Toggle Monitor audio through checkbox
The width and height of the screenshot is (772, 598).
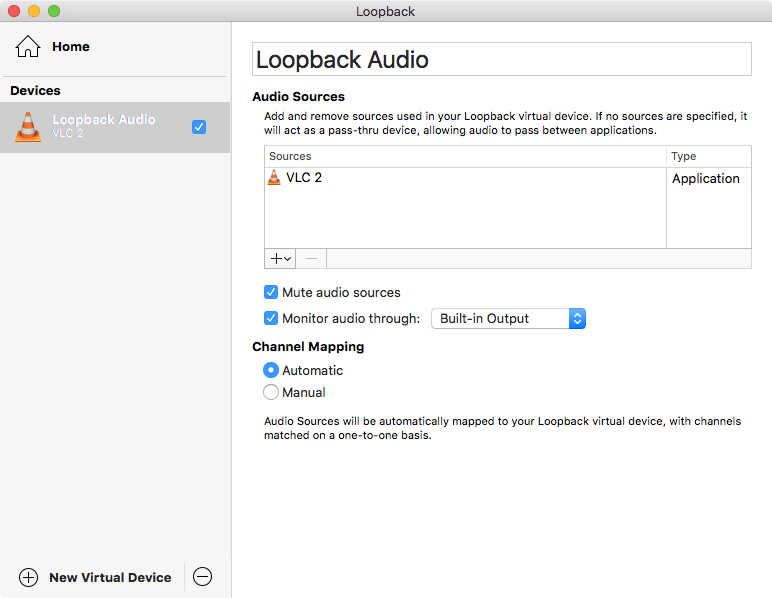click(x=271, y=318)
